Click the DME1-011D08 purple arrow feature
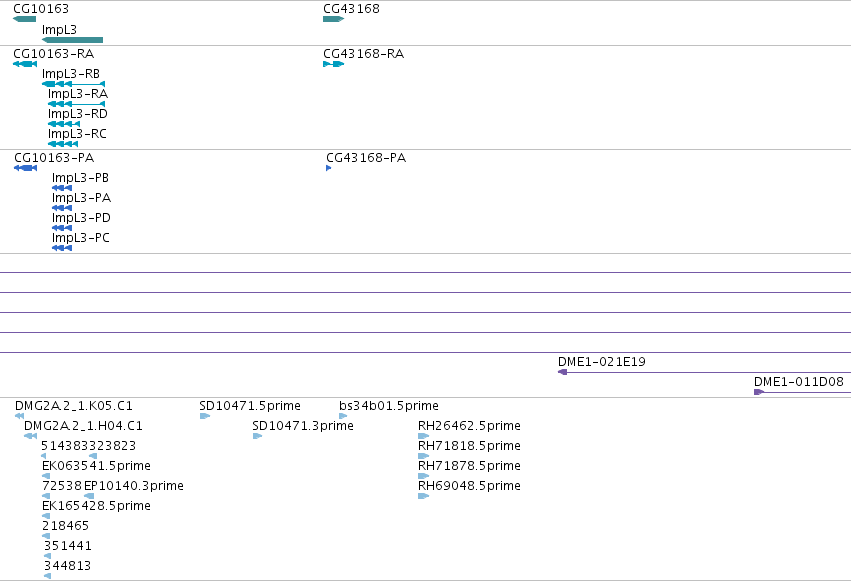The width and height of the screenshot is (851, 581). 803,392
